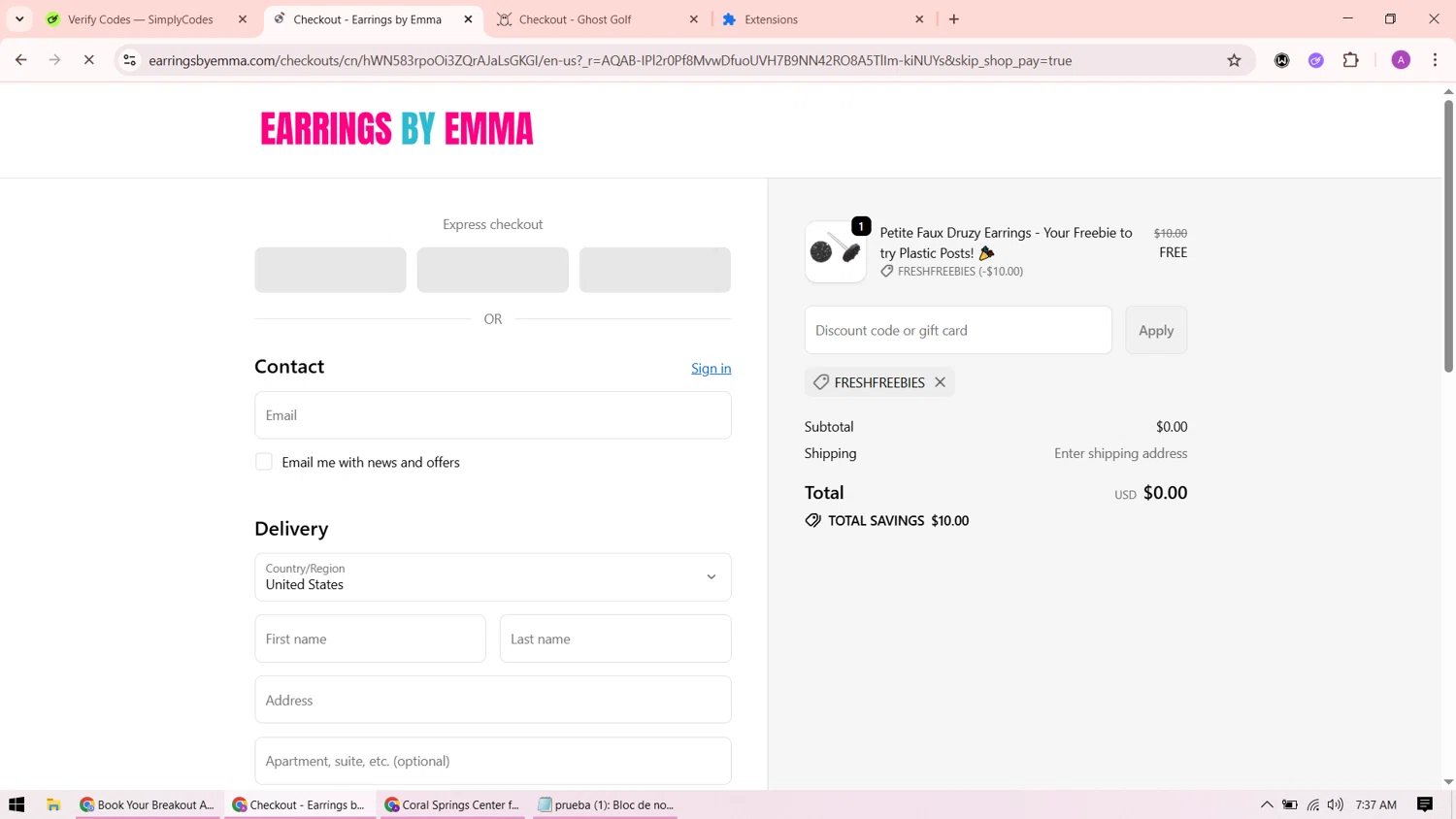The height and width of the screenshot is (819, 1456).
Task: Open File Explorer from taskbar
Action: pos(53,804)
